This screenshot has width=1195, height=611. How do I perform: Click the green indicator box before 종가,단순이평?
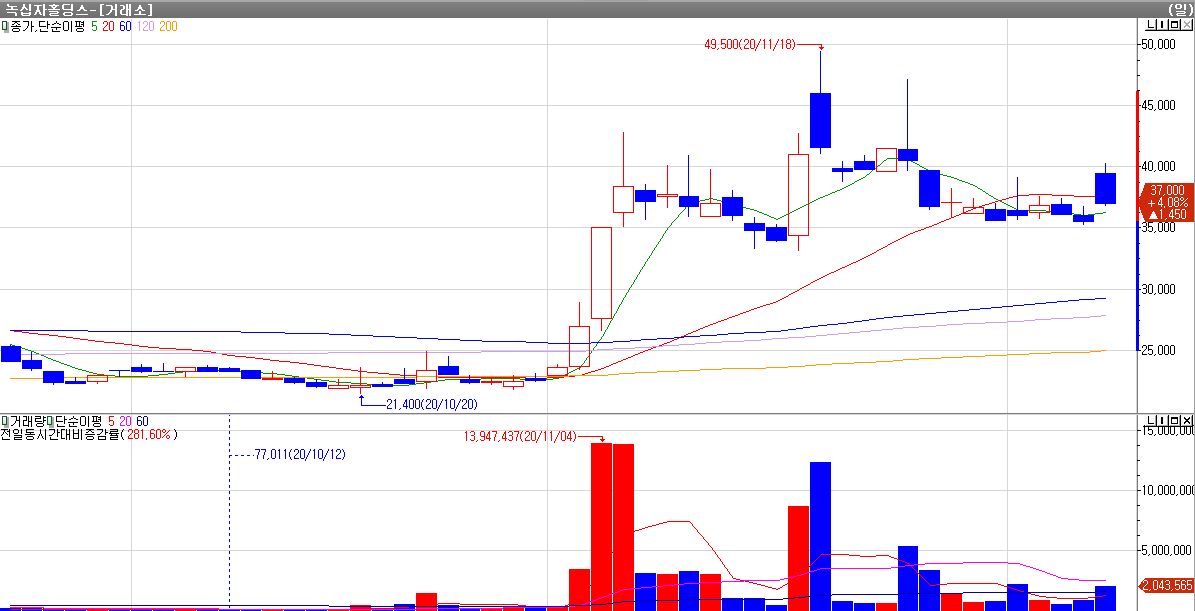[x=5, y=25]
